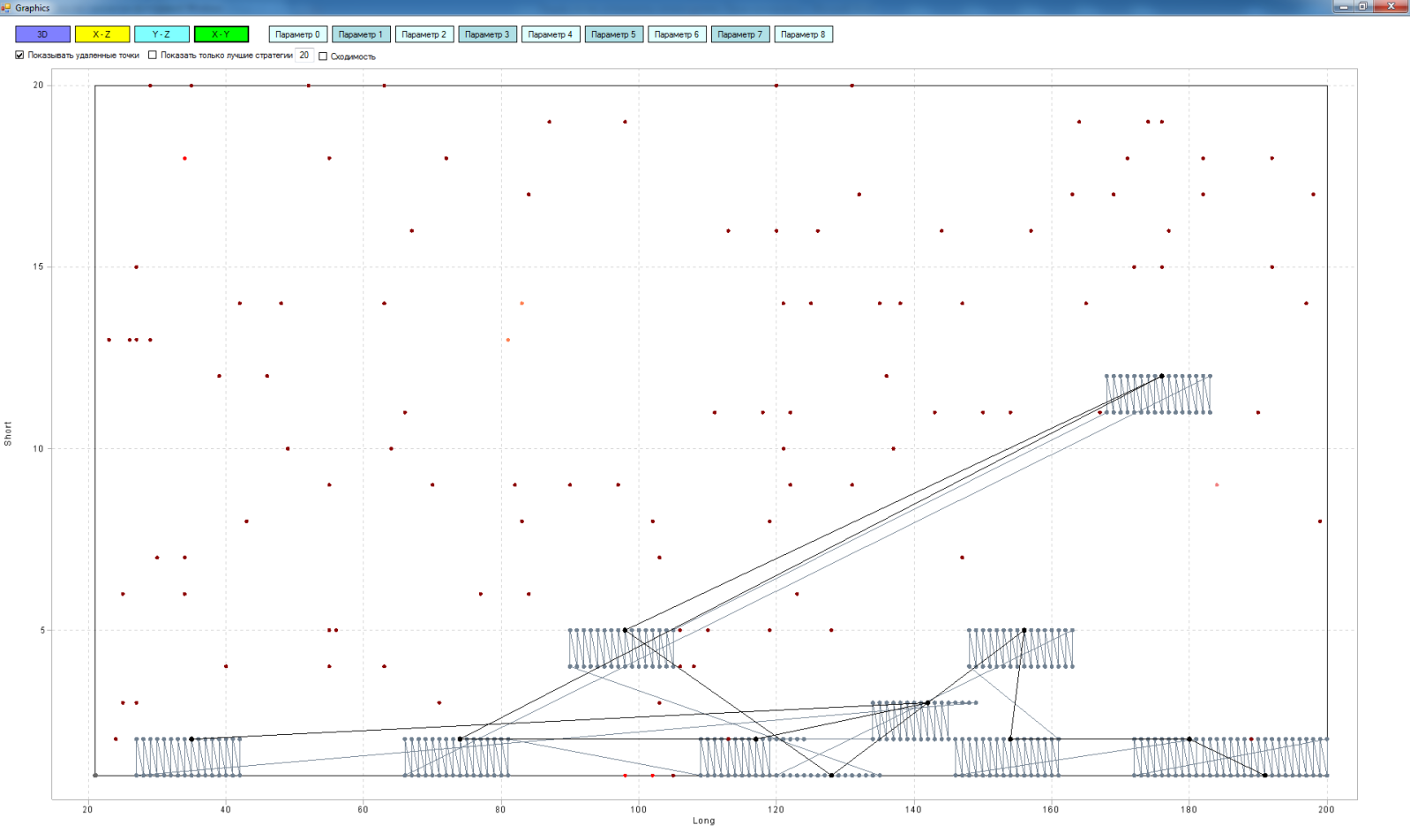Click the x-axis tick label 100
Image resolution: width=1410 pixels, height=840 pixels.
(639, 810)
